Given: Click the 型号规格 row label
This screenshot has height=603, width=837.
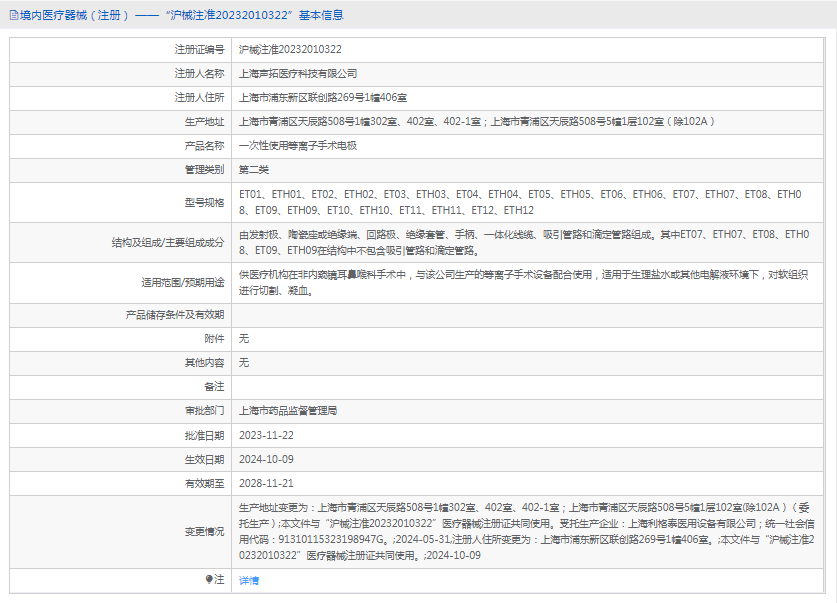Looking at the screenshot, I should click(x=204, y=202).
